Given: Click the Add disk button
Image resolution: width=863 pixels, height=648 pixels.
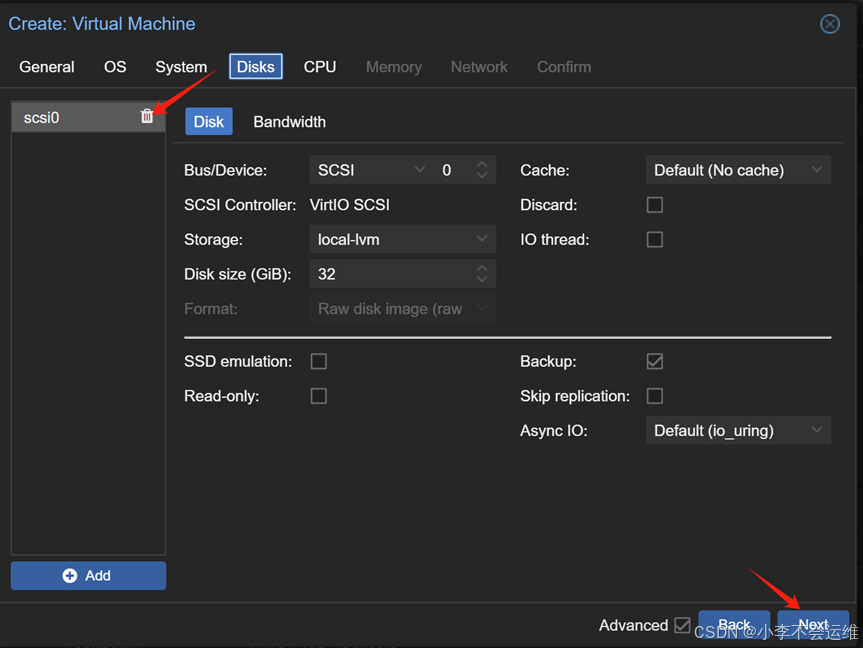Looking at the screenshot, I should click(88, 576).
